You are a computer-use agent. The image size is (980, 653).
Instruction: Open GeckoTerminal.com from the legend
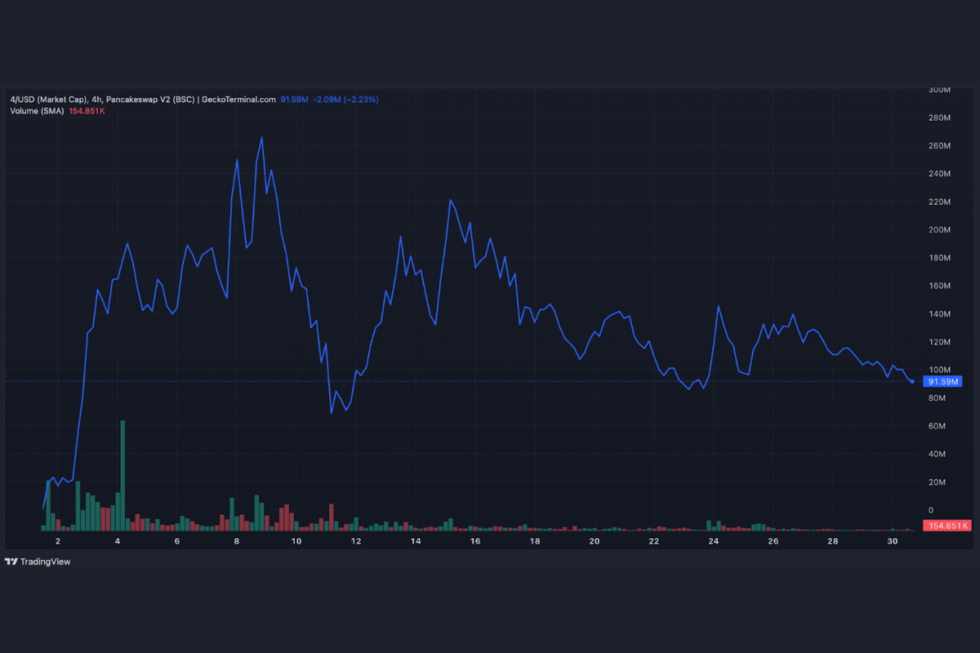[x=240, y=100]
